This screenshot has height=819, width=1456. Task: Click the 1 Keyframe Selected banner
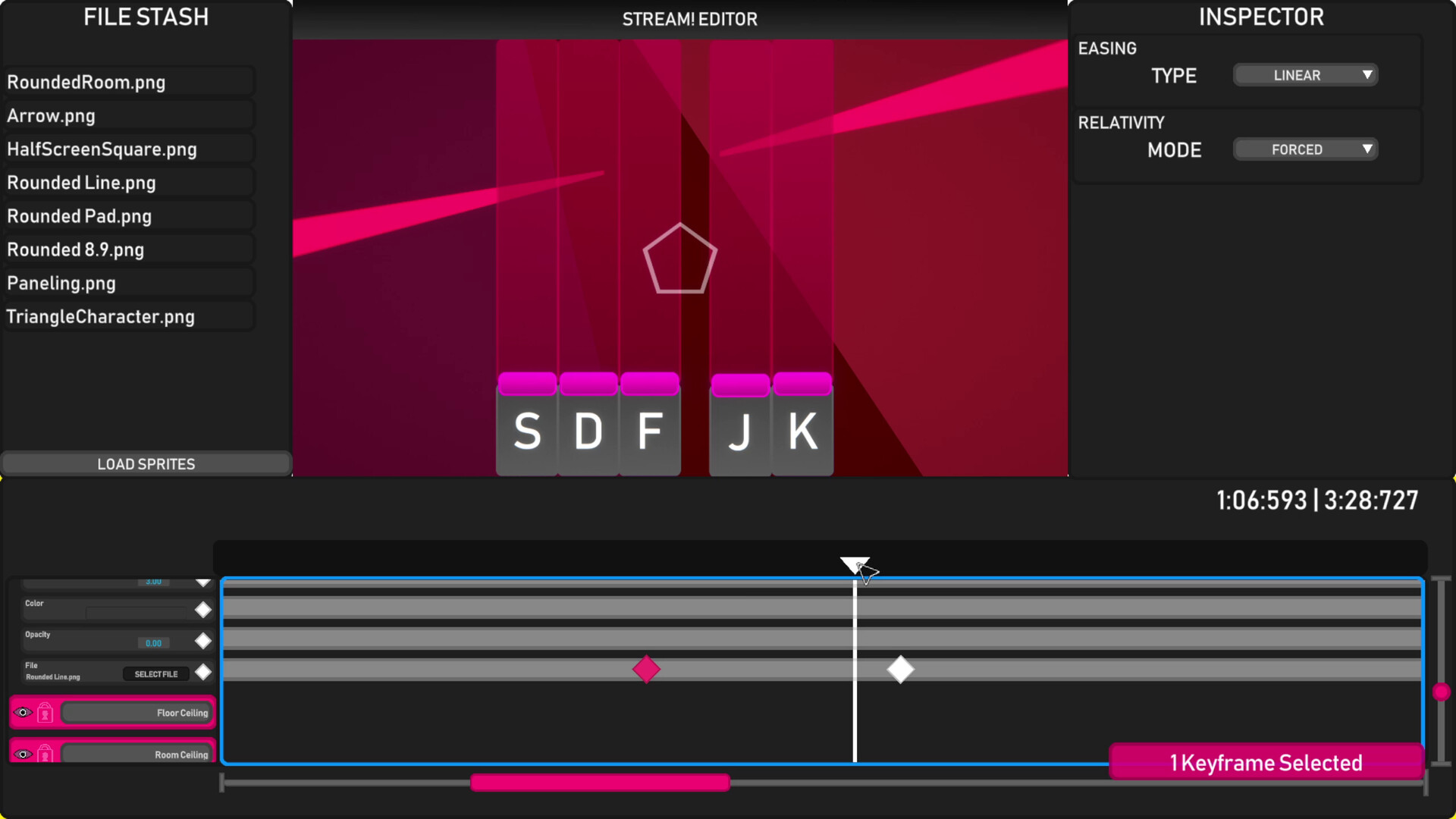[1266, 762]
